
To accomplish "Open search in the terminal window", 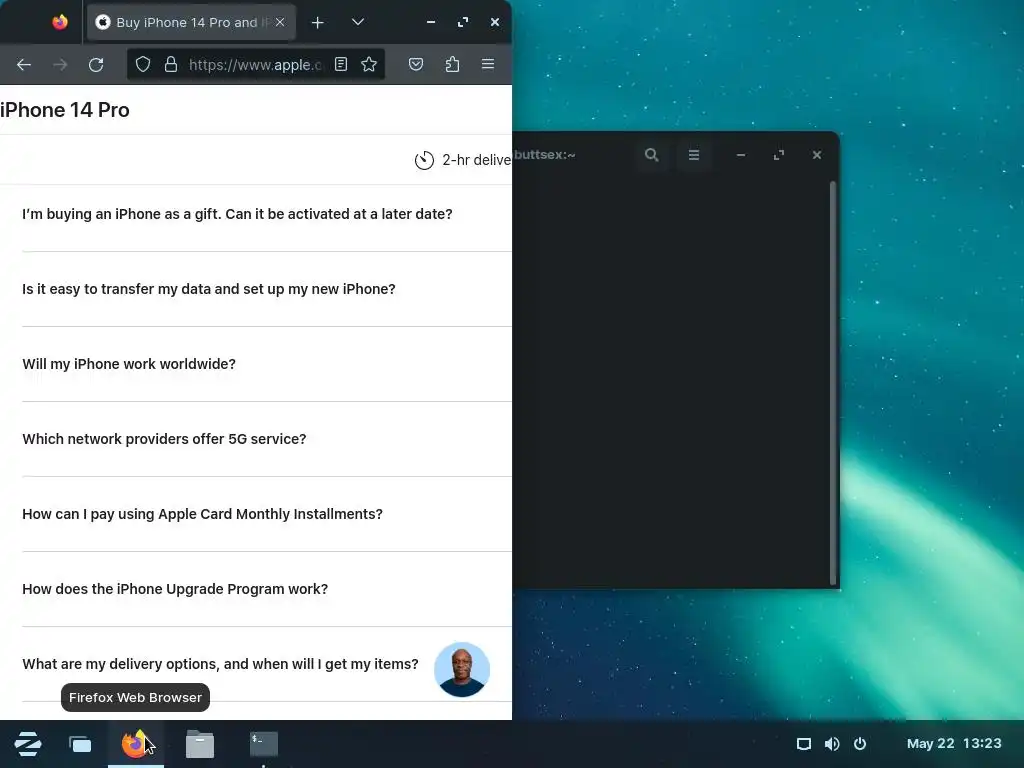I will click(651, 155).
